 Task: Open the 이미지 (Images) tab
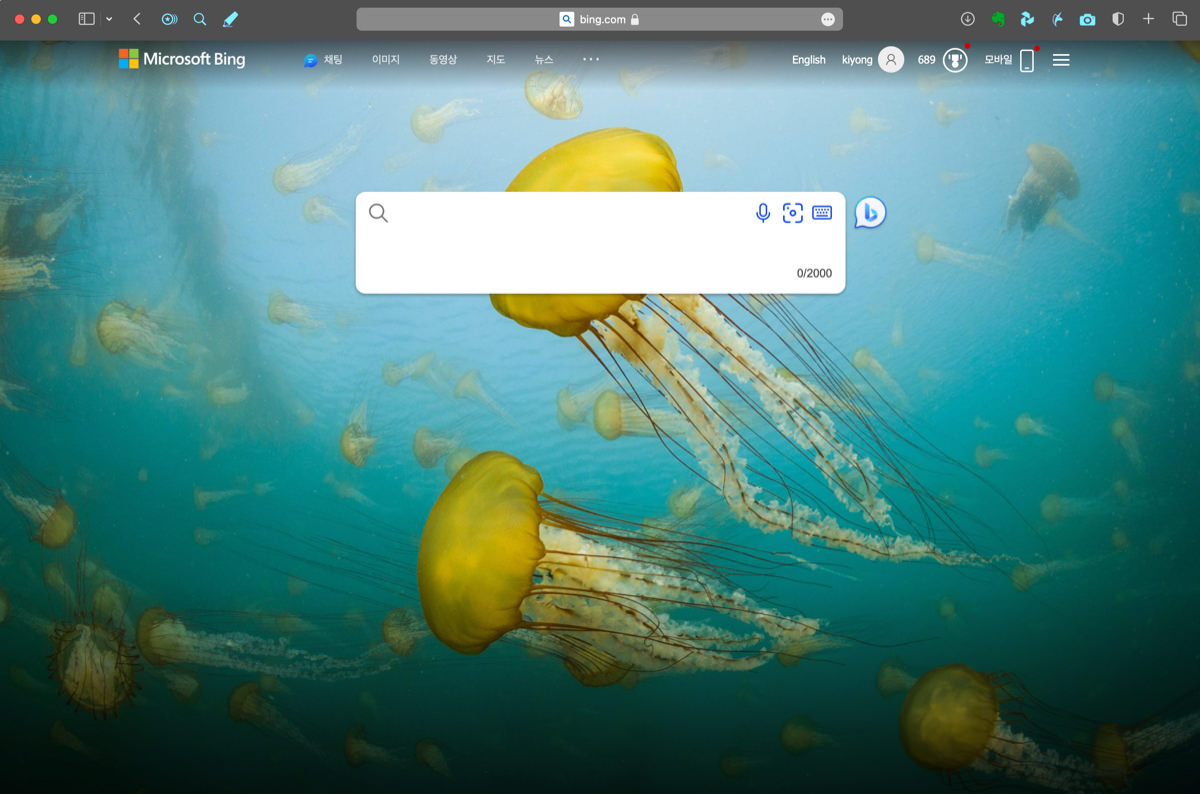[x=385, y=60]
